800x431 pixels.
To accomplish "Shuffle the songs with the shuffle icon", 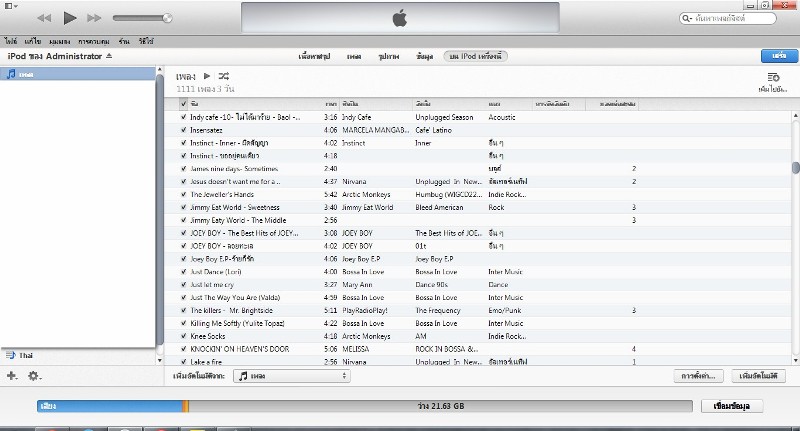I will [223, 76].
